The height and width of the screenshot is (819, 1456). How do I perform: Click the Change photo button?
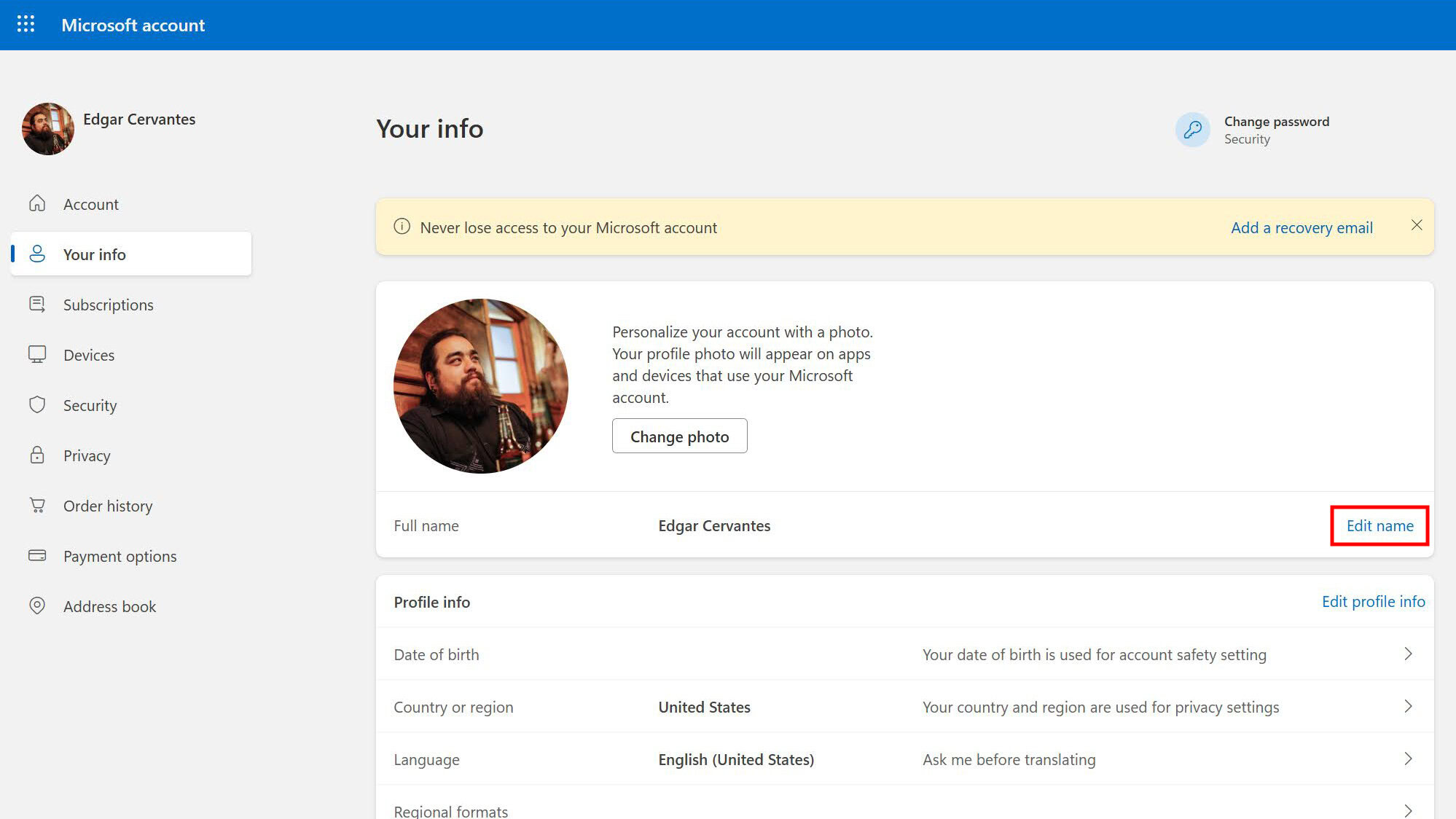click(679, 436)
